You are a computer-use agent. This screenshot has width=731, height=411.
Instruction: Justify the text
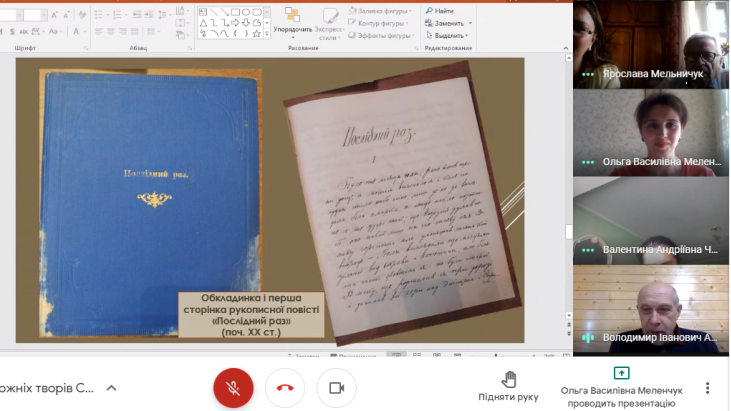click(134, 32)
